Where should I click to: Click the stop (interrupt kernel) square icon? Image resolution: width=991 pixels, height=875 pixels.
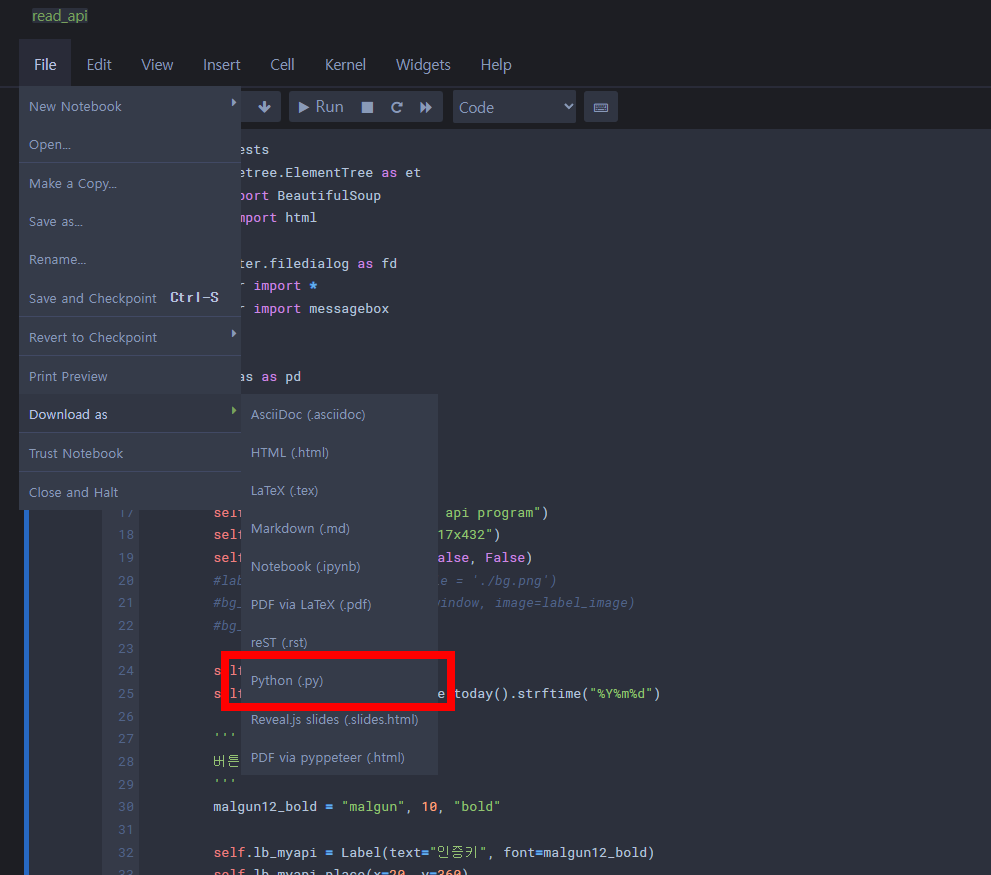click(x=367, y=107)
